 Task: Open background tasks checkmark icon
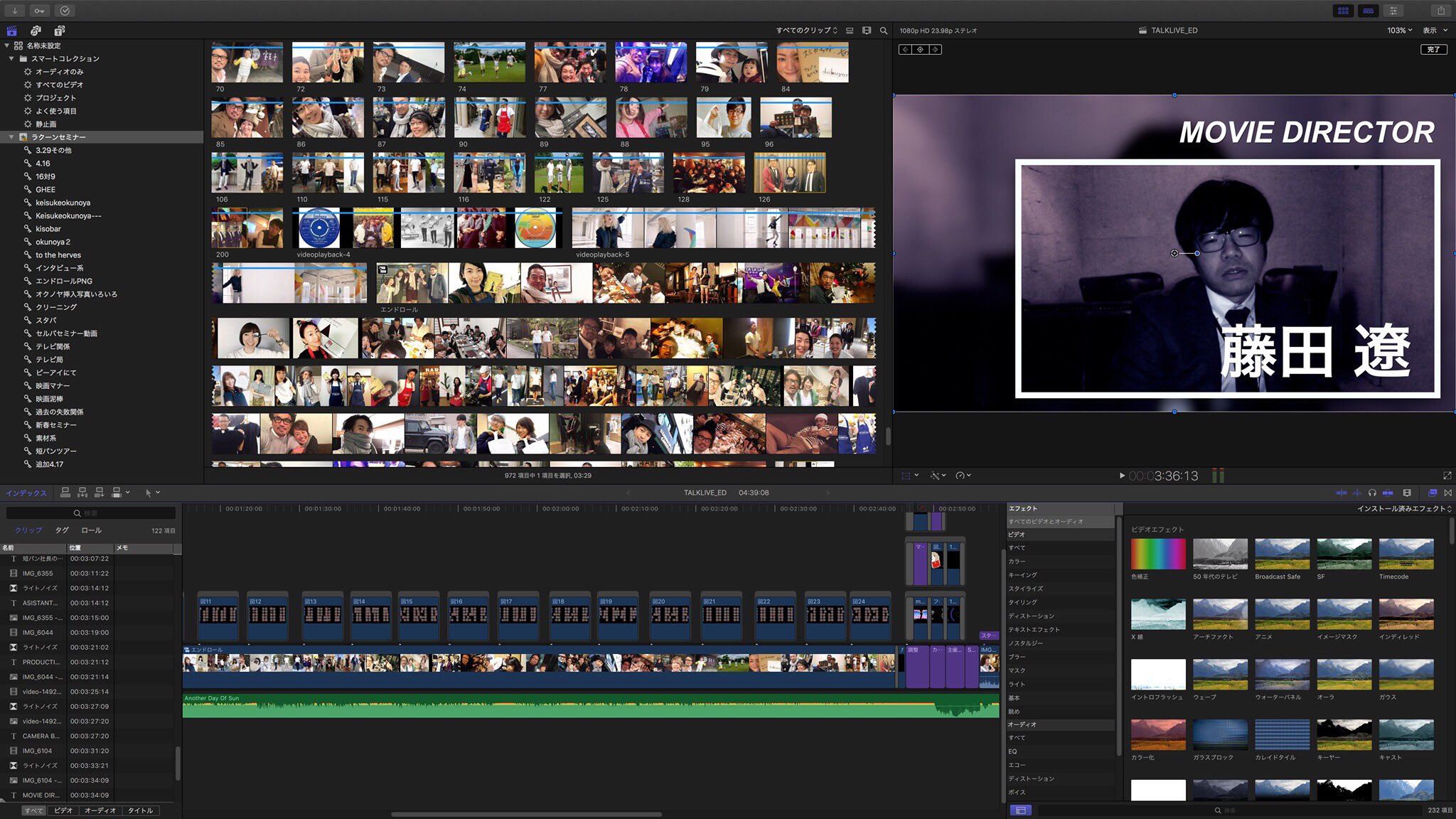pyautogui.click(x=65, y=11)
